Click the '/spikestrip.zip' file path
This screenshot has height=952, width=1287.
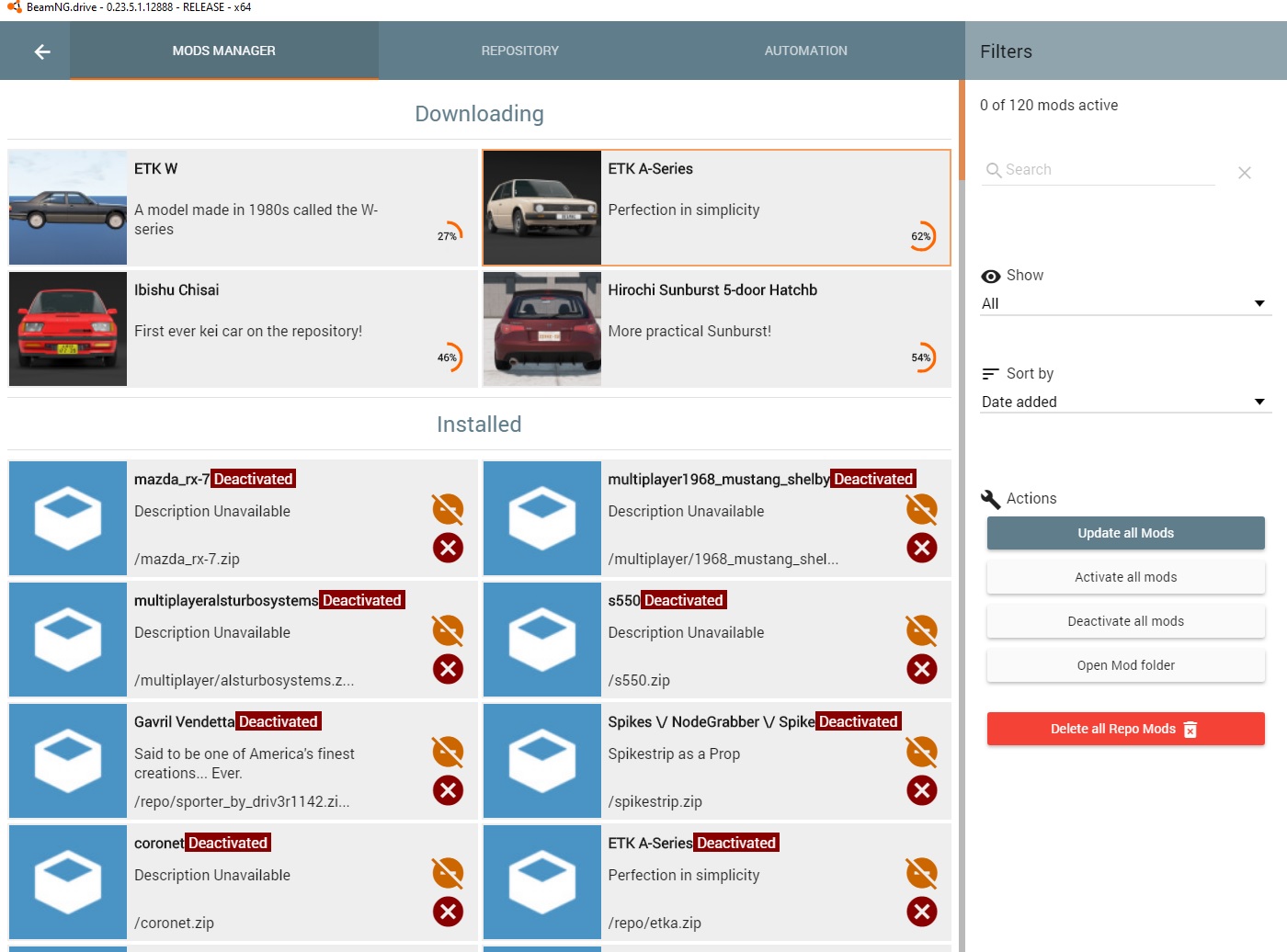(x=655, y=801)
